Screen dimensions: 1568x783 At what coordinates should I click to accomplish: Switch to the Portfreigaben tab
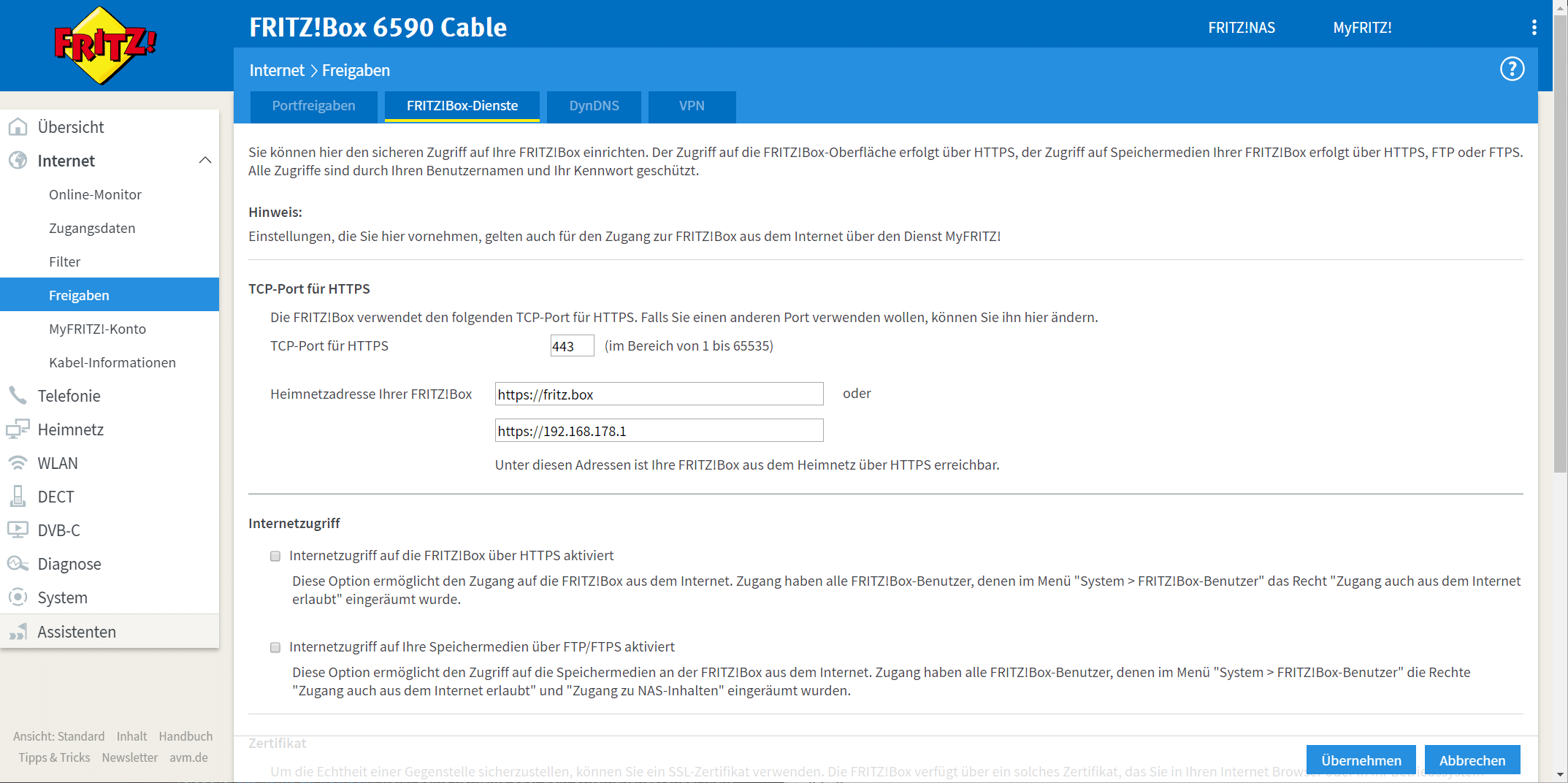[x=313, y=106]
